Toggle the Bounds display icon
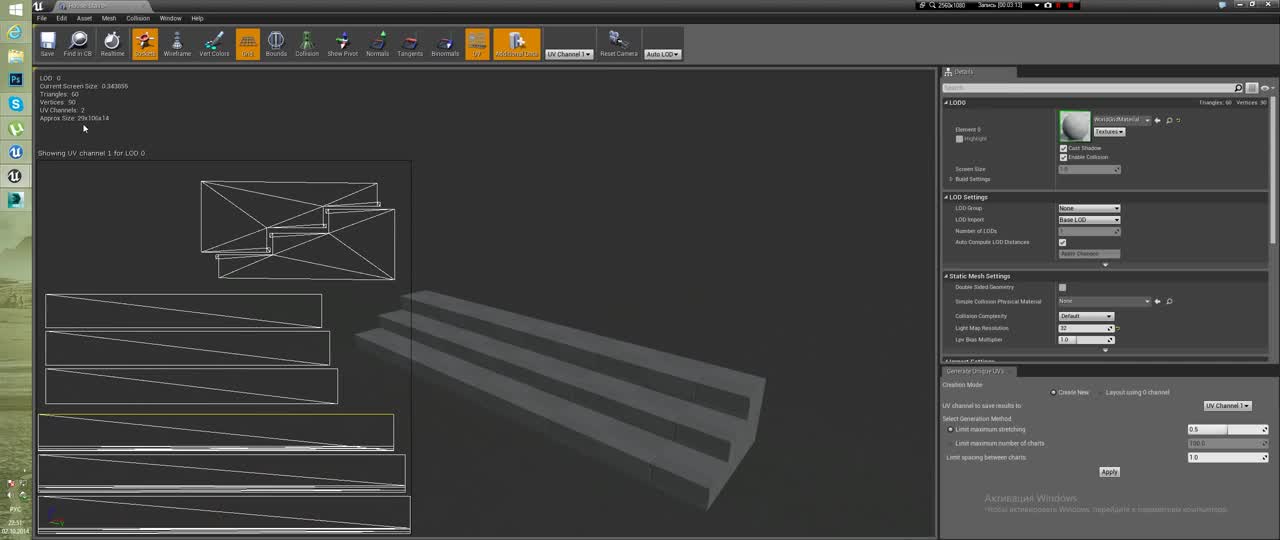This screenshot has width=1280, height=540. point(276,43)
